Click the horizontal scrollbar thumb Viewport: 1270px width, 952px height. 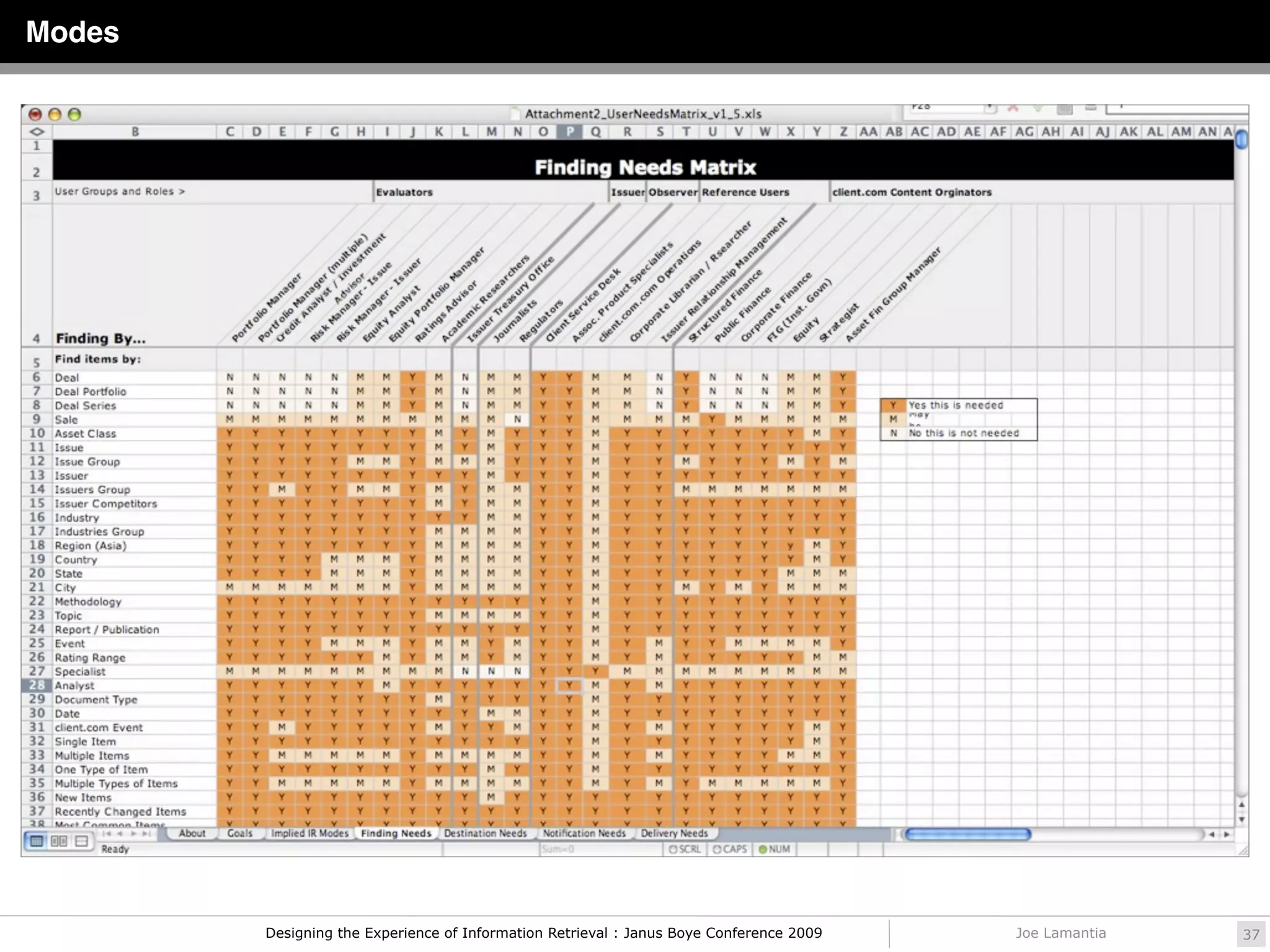[x=967, y=834]
